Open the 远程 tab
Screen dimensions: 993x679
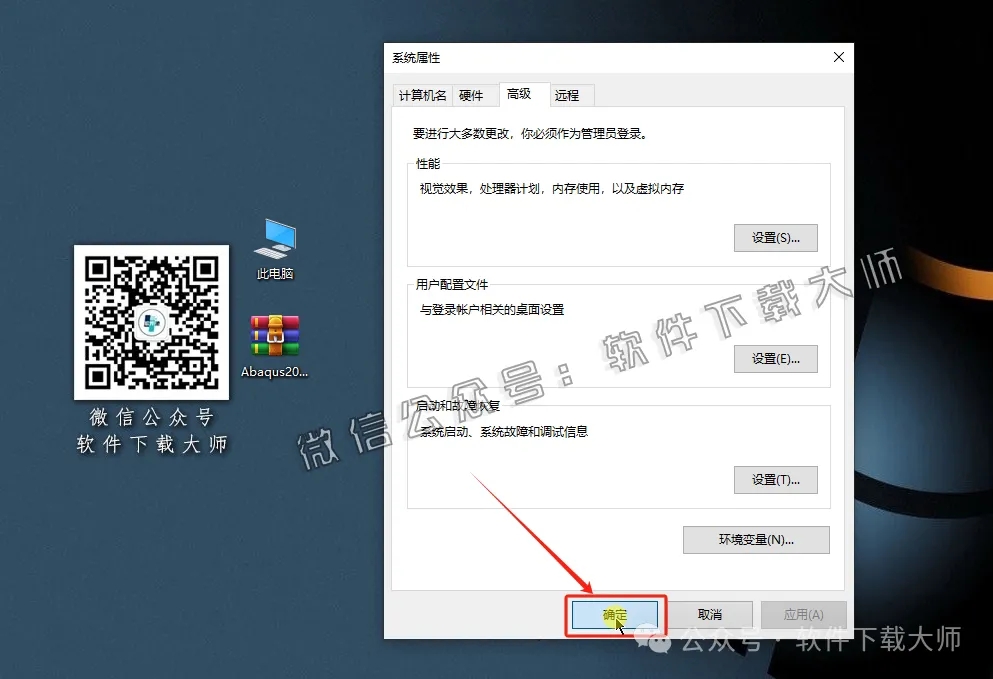[x=568, y=94]
